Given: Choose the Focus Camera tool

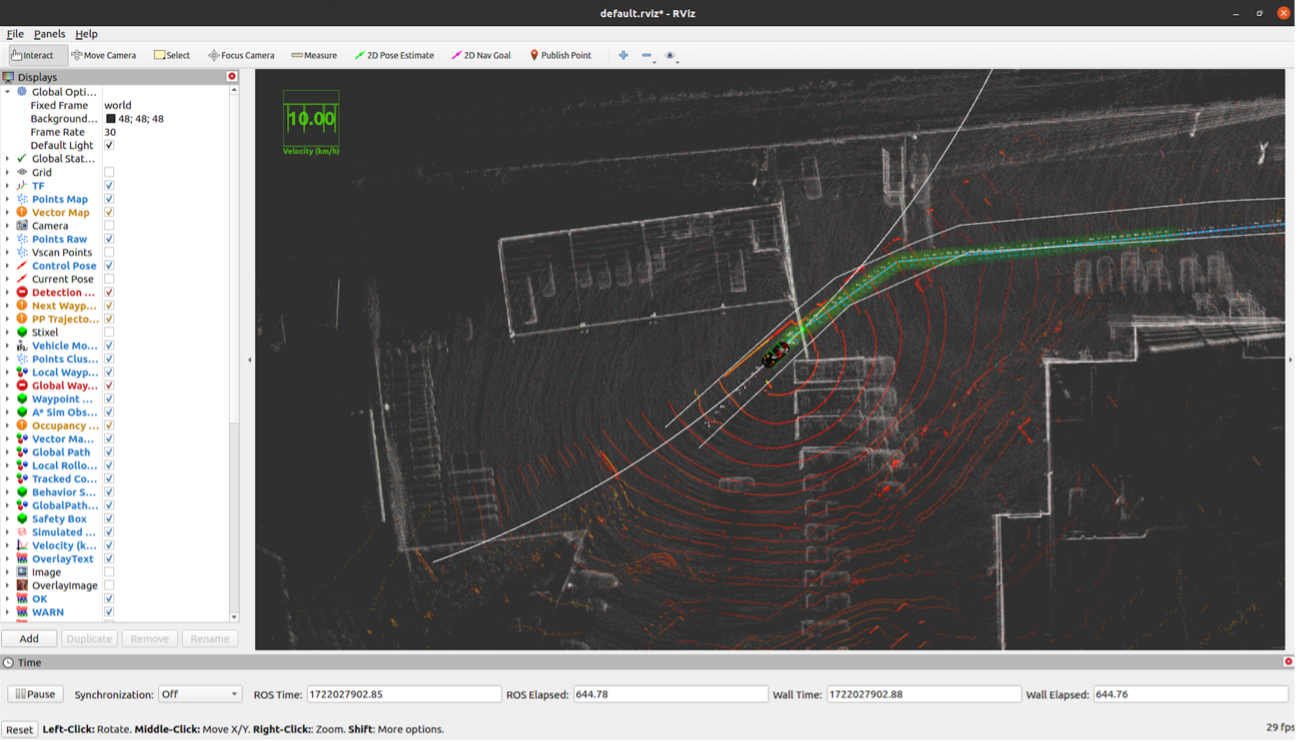Looking at the screenshot, I should (241, 55).
